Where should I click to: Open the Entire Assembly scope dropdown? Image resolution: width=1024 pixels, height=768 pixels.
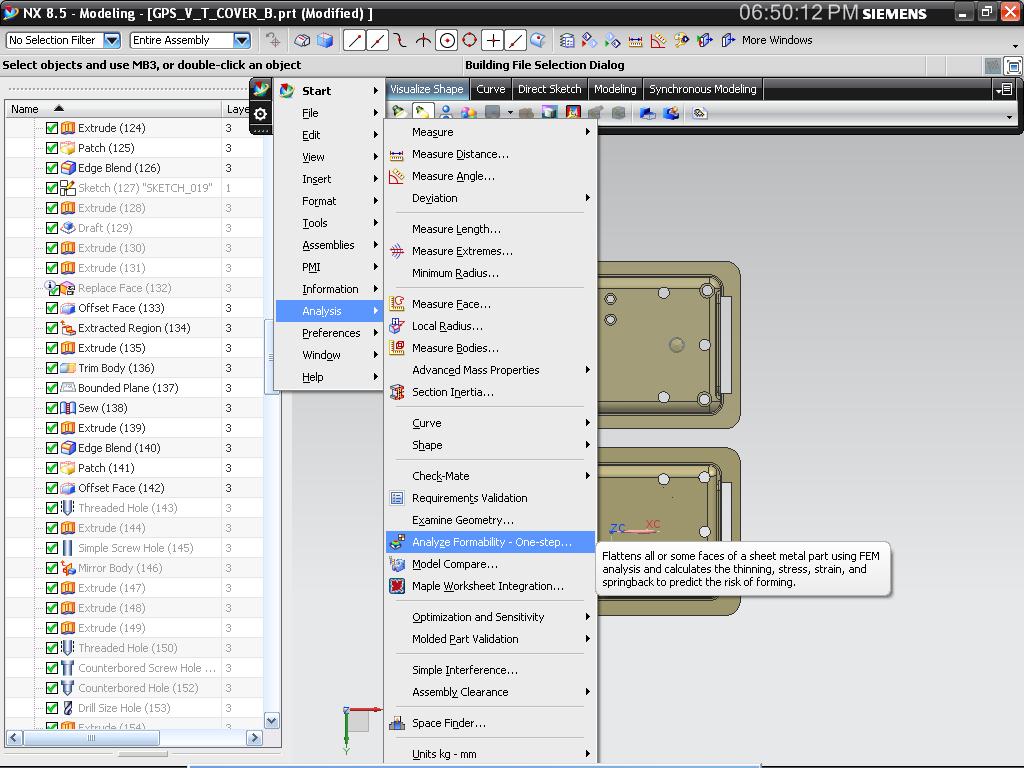[x=242, y=40]
